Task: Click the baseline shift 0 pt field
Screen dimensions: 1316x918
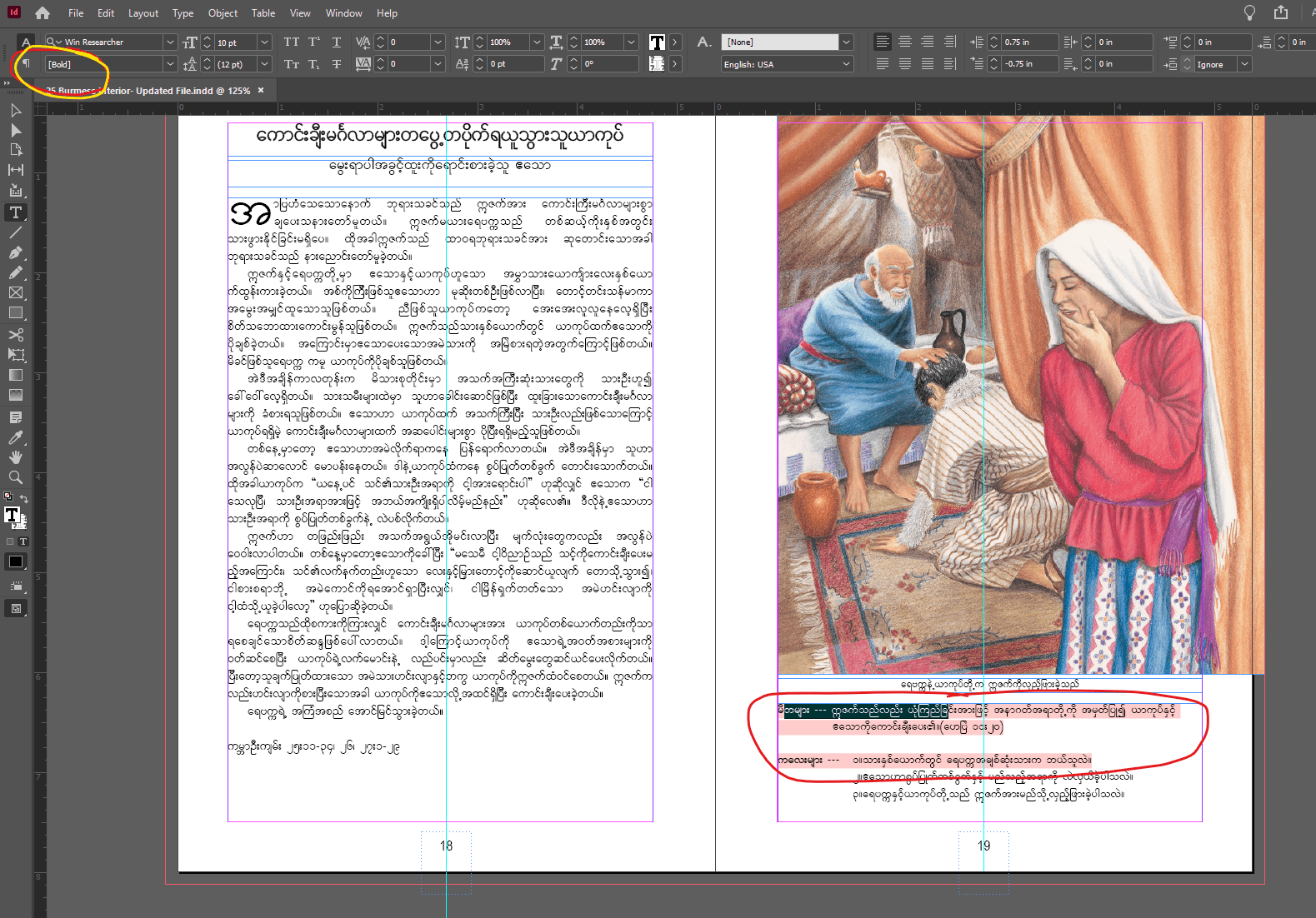Action: [x=516, y=64]
